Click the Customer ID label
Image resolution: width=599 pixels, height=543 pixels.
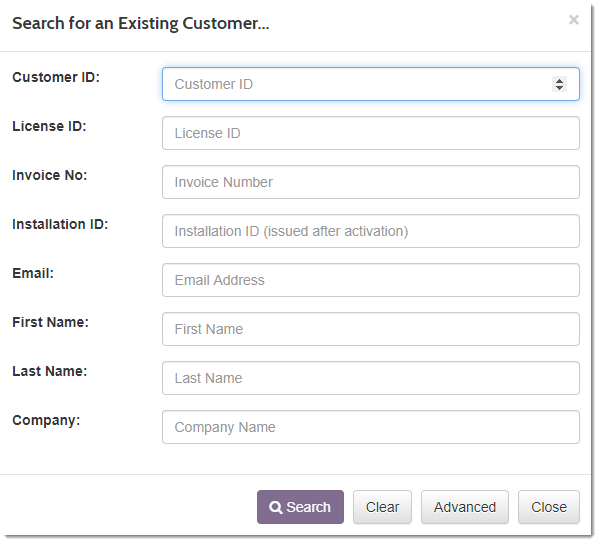[x=56, y=77]
